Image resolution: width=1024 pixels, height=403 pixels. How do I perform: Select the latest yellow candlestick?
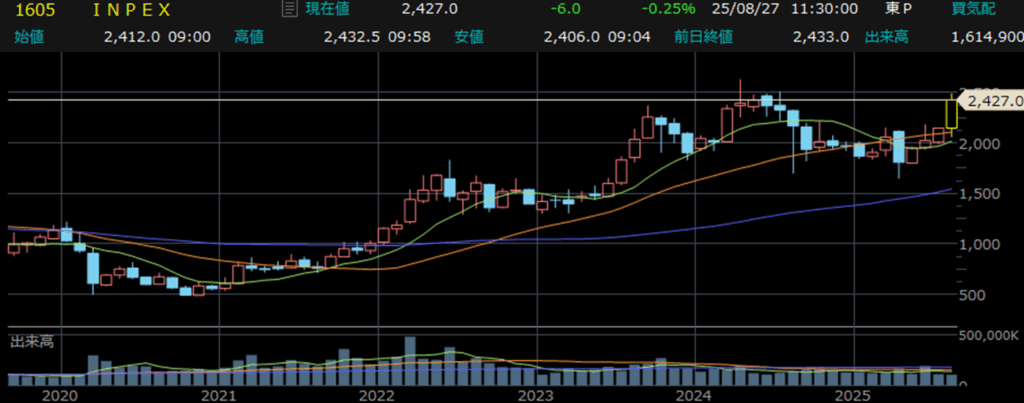950,111
